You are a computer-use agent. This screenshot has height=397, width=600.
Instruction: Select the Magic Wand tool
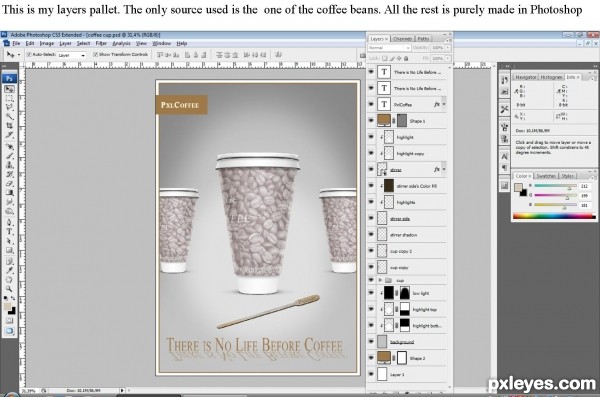pyautogui.click(x=10, y=116)
